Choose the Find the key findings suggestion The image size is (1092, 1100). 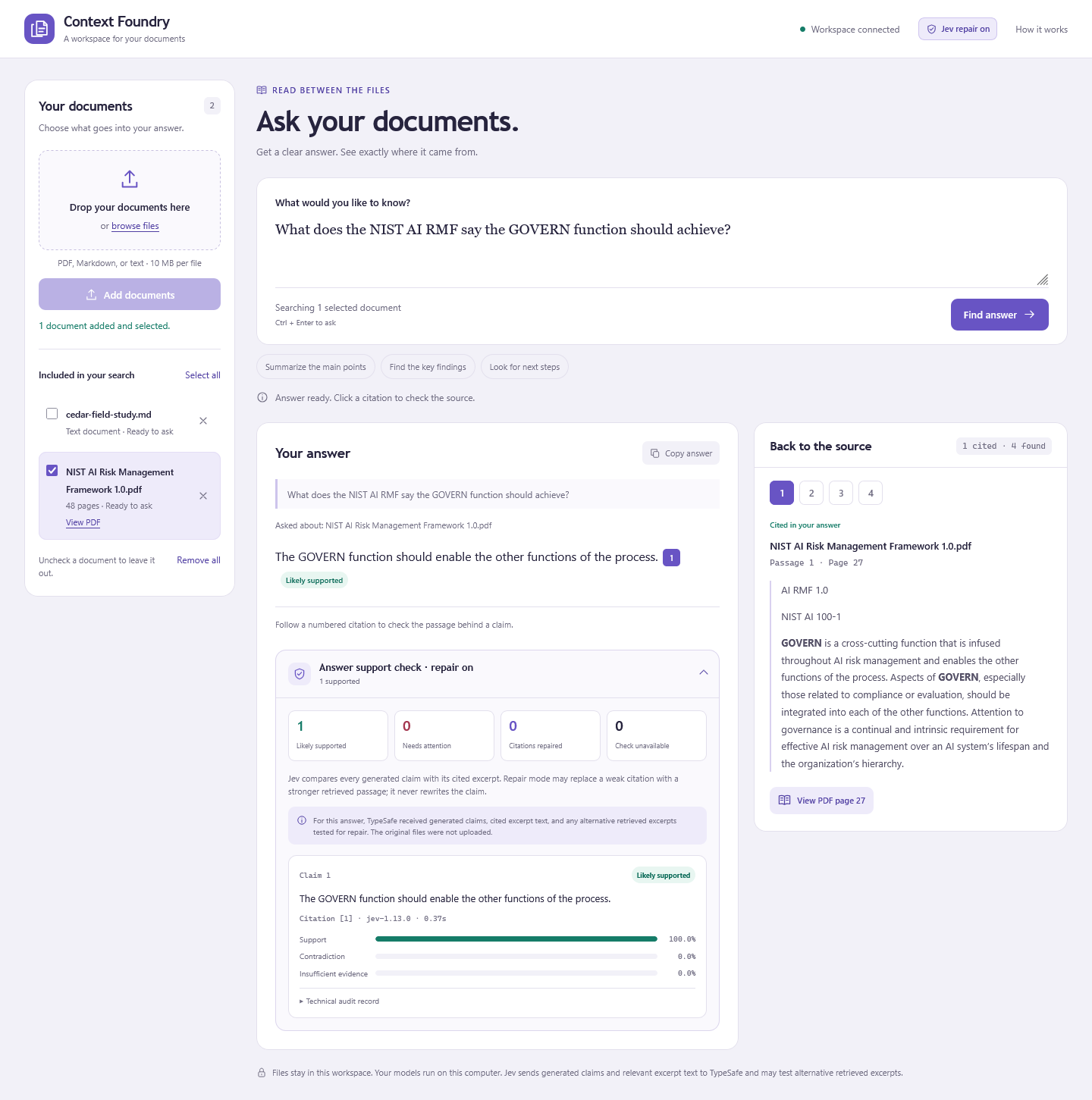click(x=428, y=367)
